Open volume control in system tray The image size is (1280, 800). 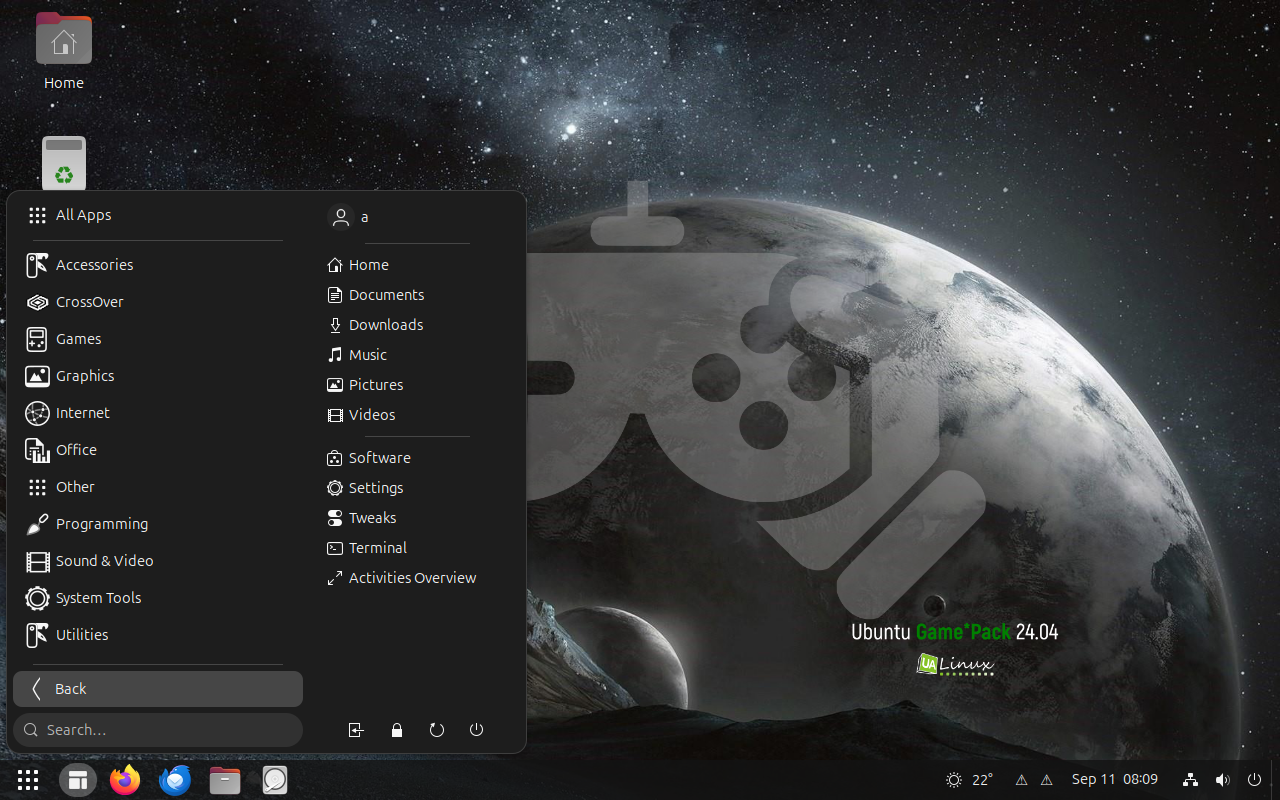1222,780
